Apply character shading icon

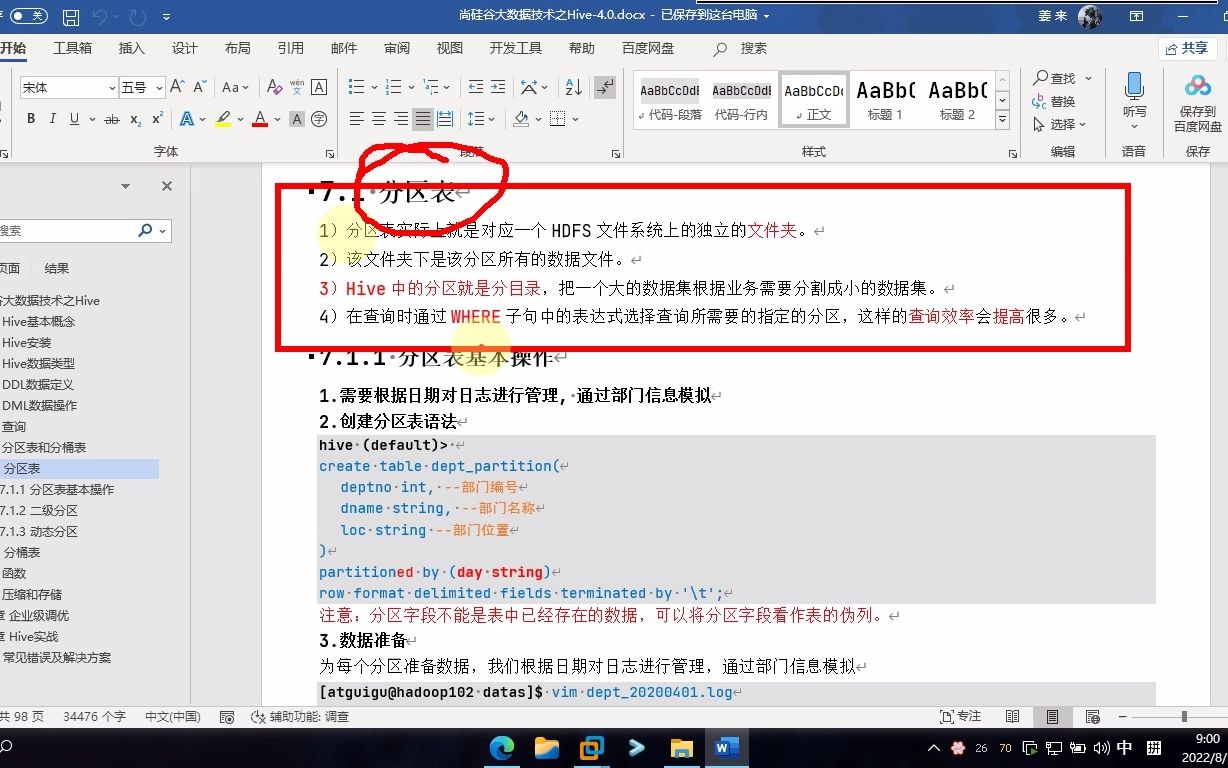tap(297, 119)
